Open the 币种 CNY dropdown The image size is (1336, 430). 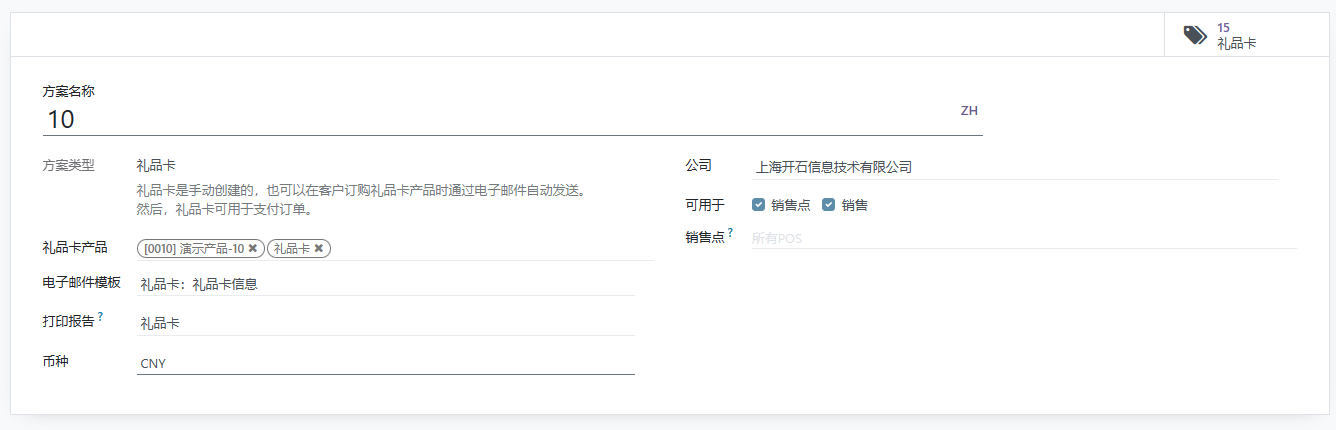pos(386,363)
